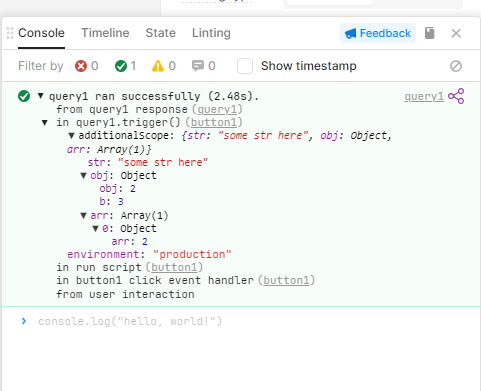
Task: Open button1 link in click event handler line
Action: [x=287, y=280]
